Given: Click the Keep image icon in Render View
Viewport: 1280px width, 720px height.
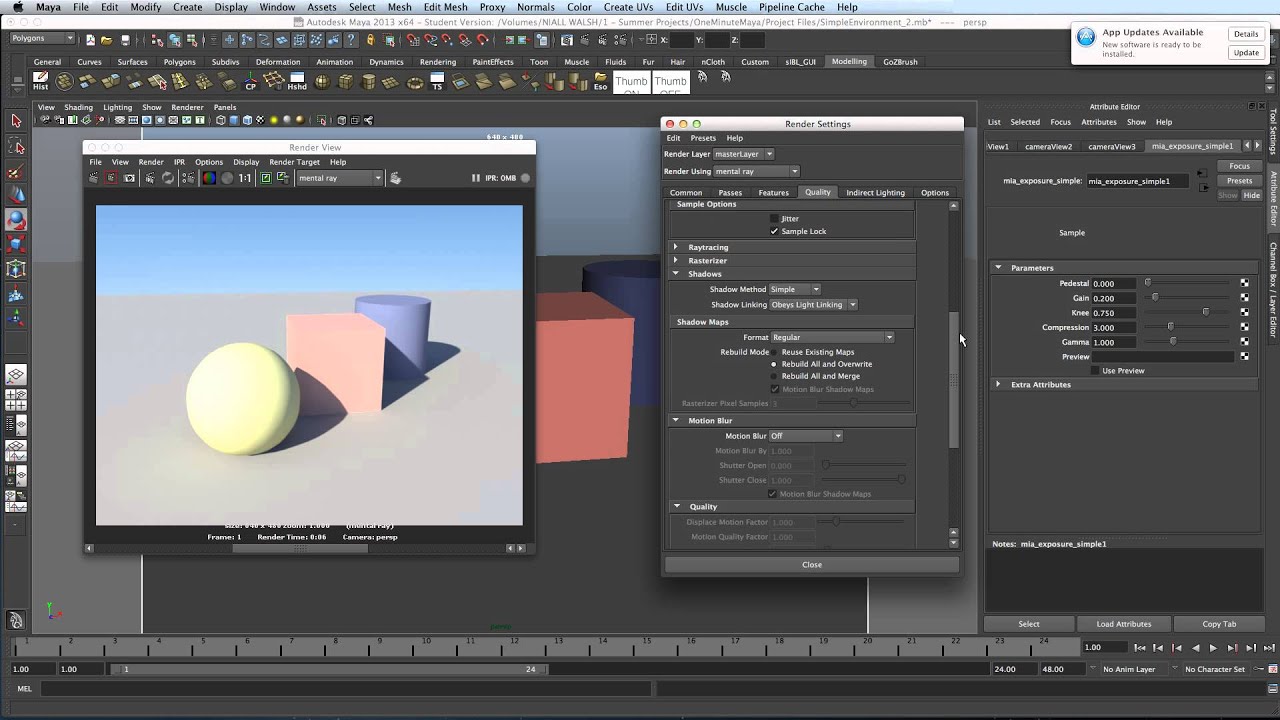Looking at the screenshot, I should click(x=266, y=178).
